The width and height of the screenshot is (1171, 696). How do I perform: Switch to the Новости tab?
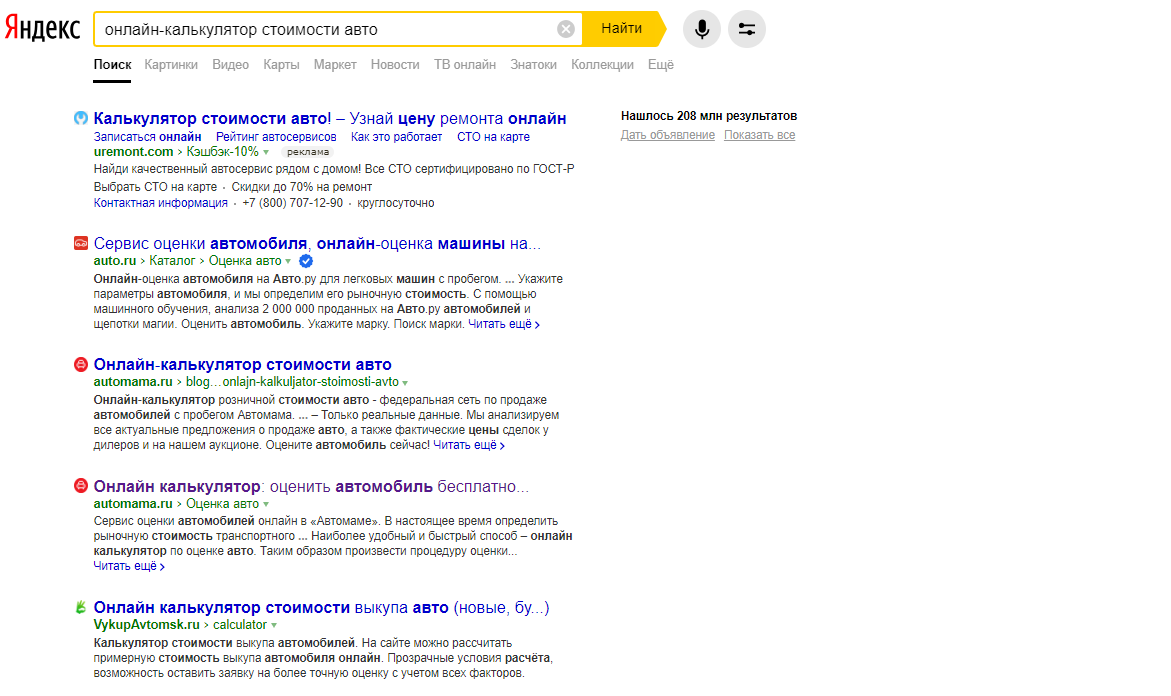coord(395,65)
